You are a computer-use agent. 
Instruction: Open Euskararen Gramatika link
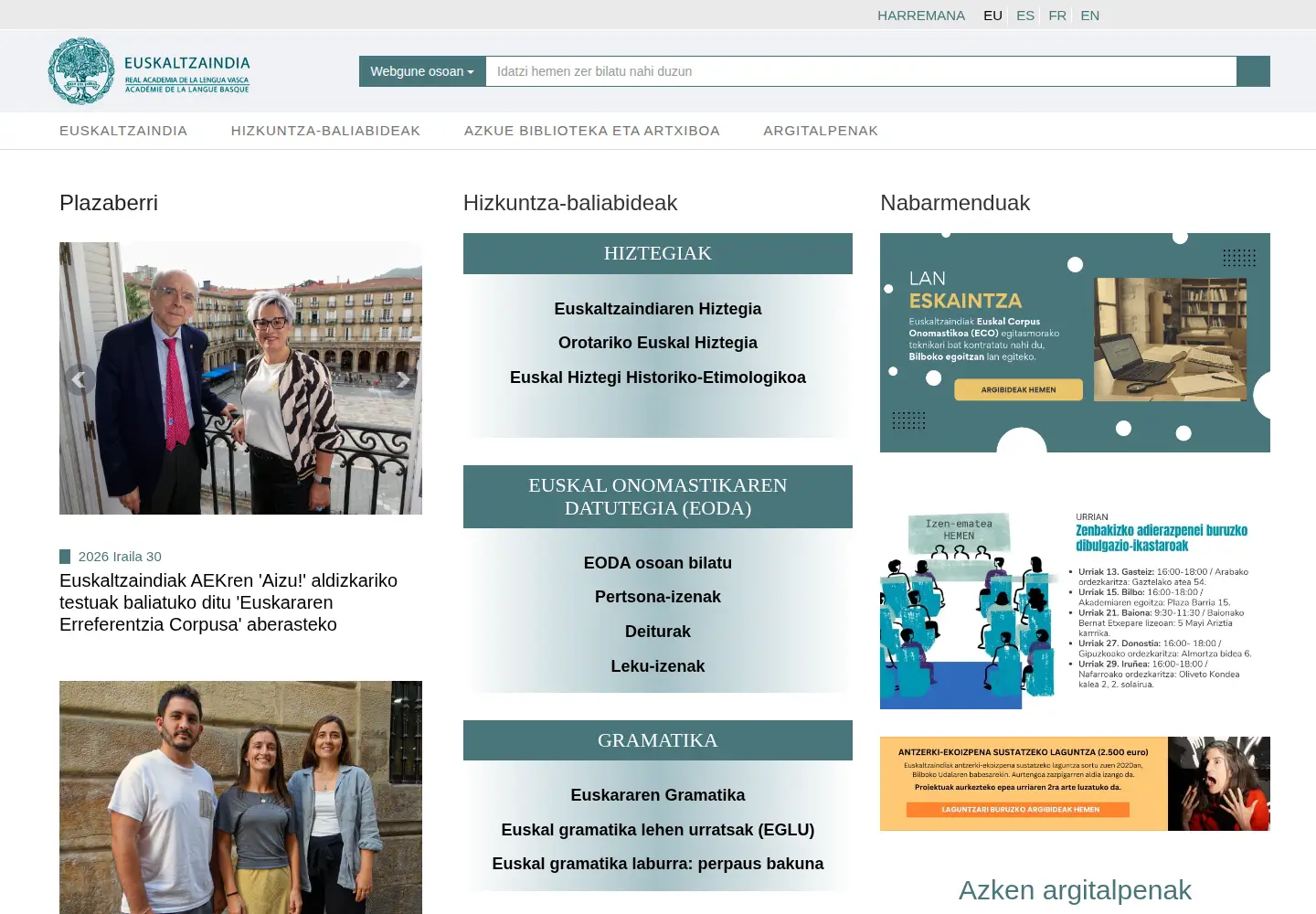coord(658,795)
